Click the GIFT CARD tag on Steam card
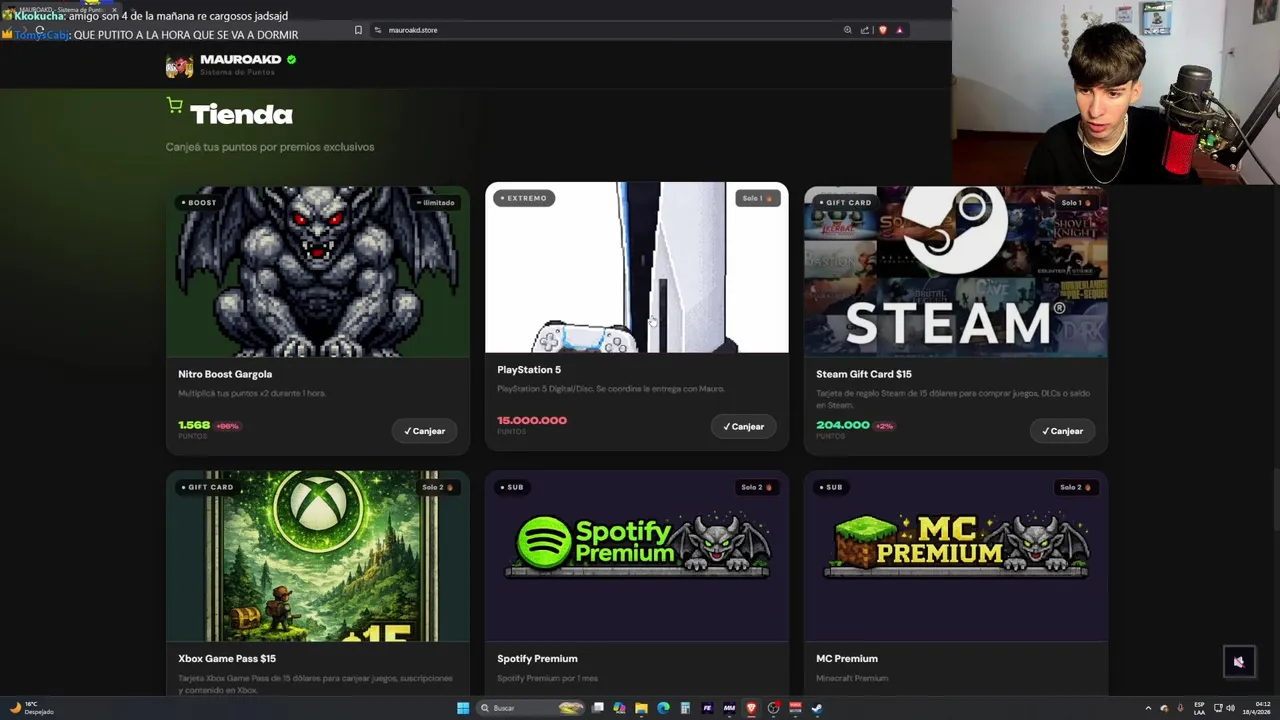 (845, 203)
